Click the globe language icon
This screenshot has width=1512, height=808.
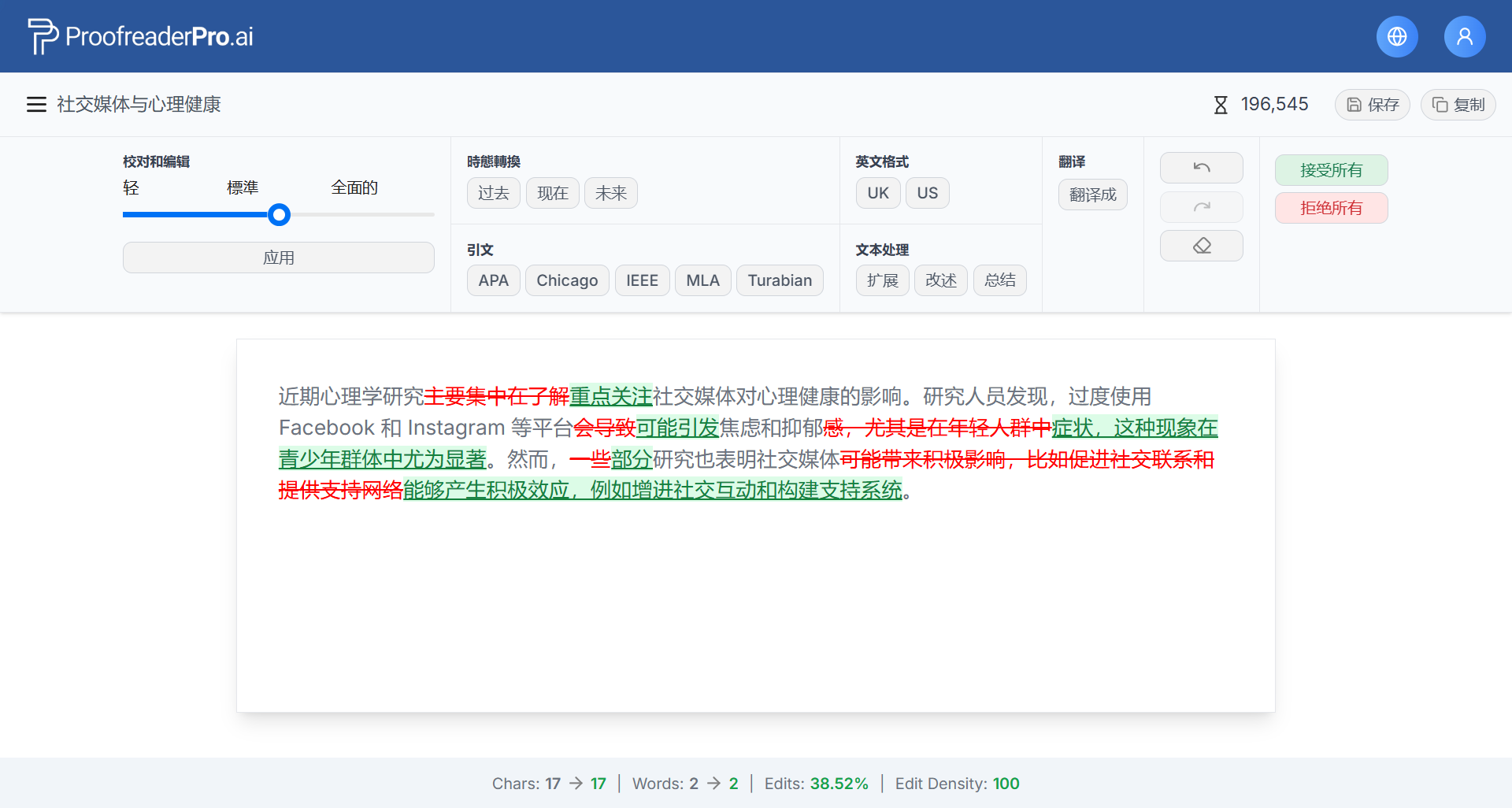1397,36
